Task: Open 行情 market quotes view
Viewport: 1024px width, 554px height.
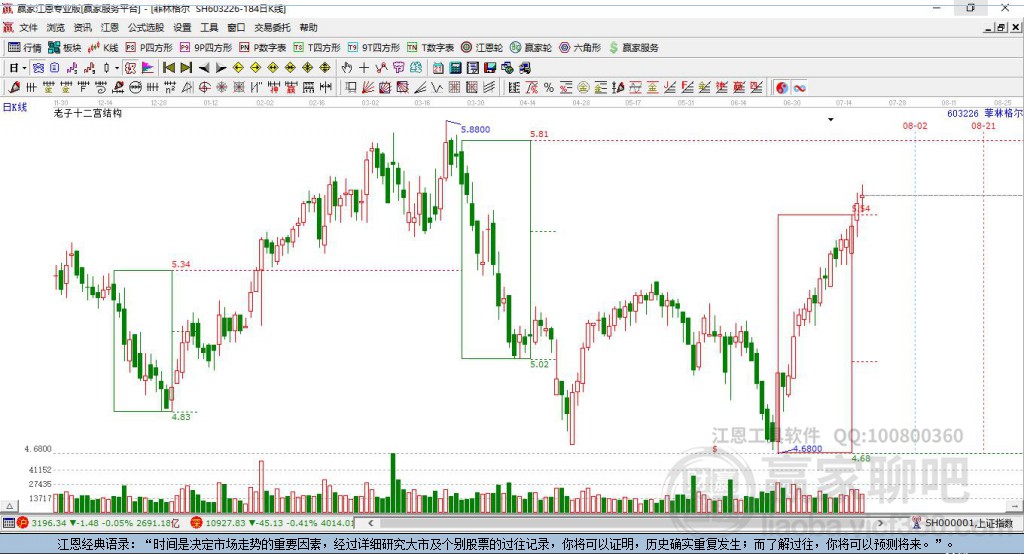Action: coord(25,48)
